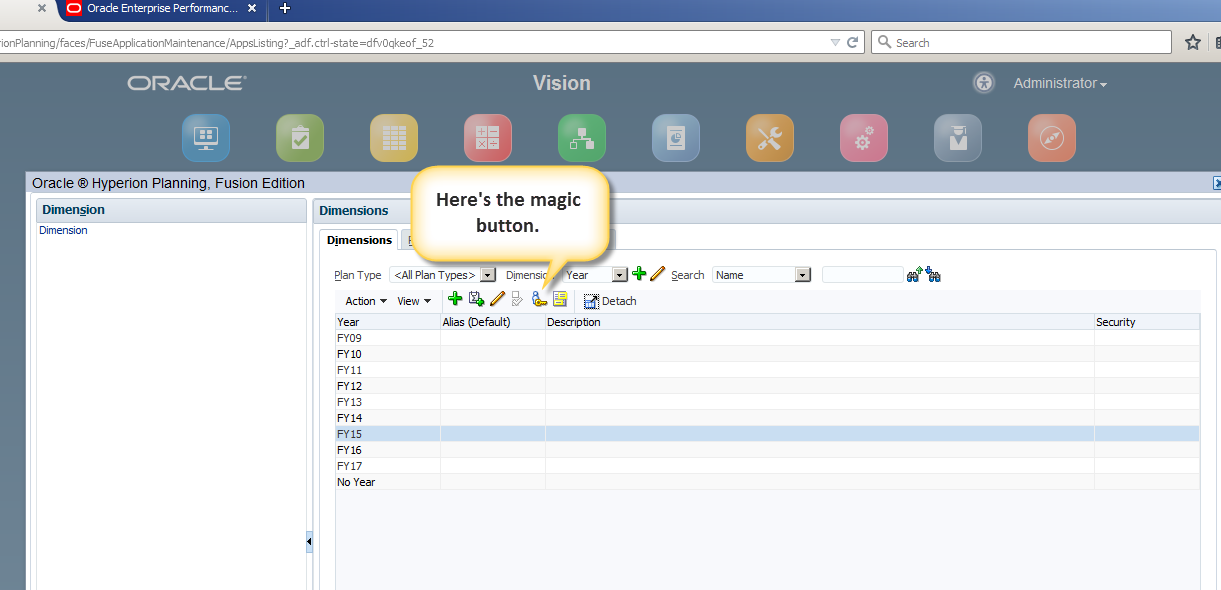Click Edit pencil icon in table toolbar

(497, 299)
